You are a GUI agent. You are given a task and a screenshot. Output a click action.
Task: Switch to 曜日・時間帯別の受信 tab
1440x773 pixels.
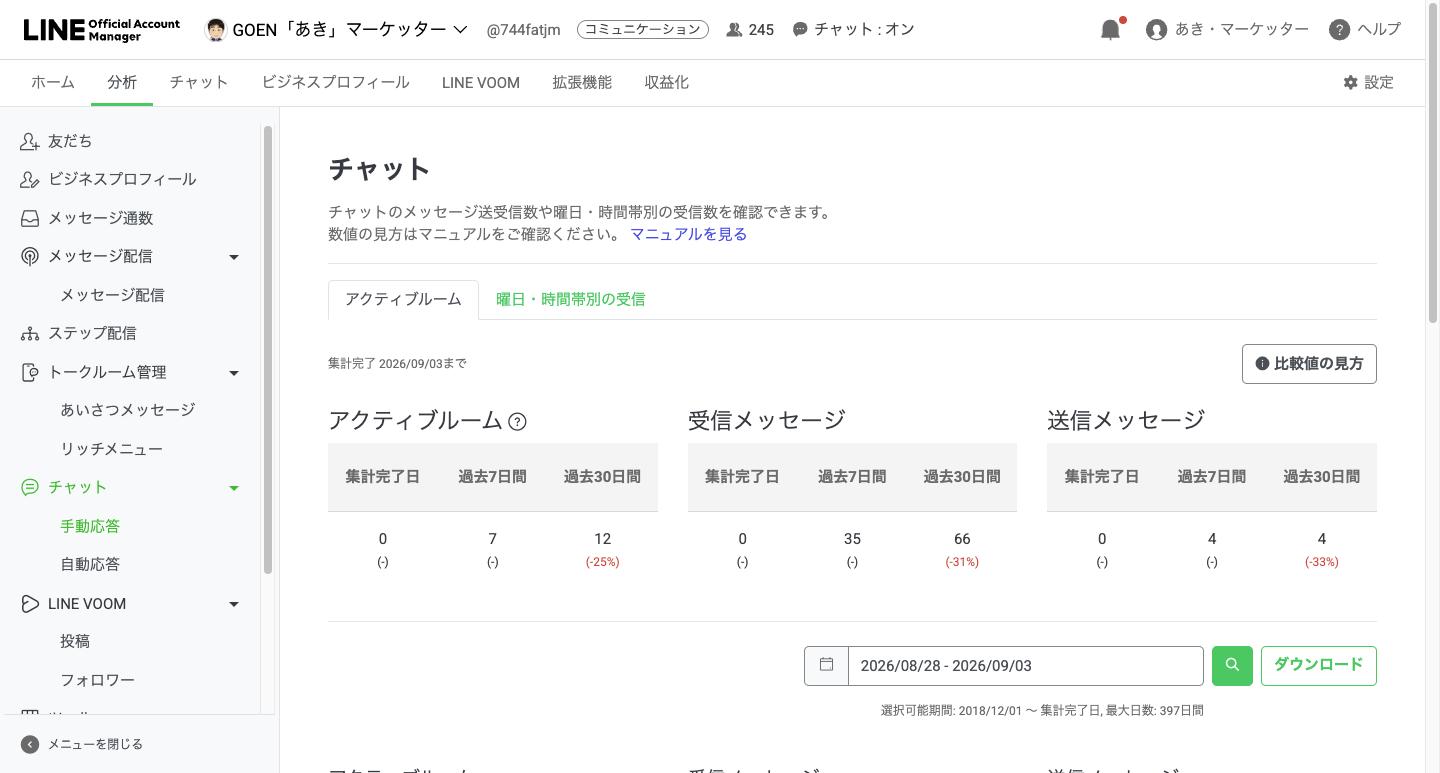[x=571, y=300]
